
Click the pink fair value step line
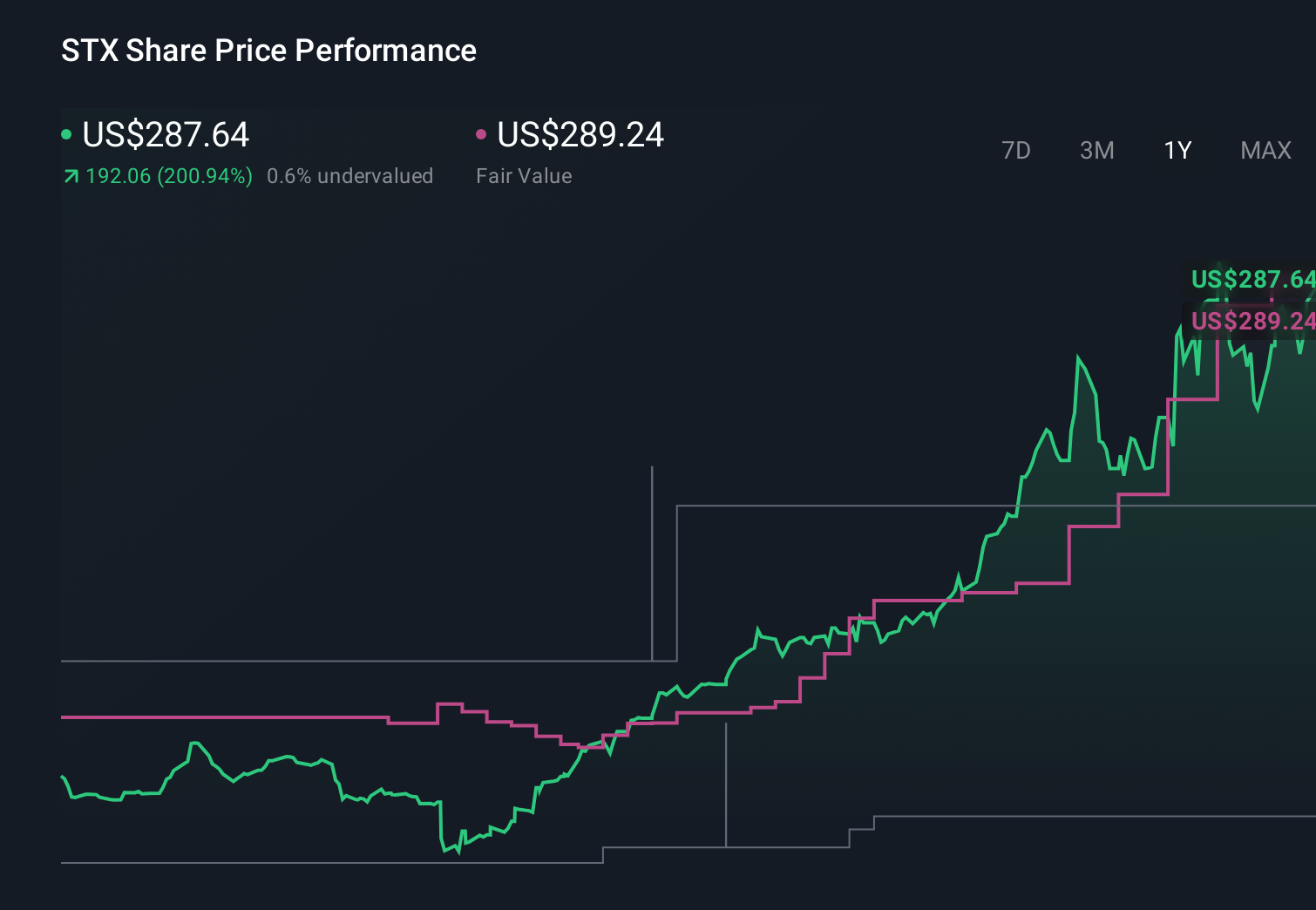click(218, 717)
